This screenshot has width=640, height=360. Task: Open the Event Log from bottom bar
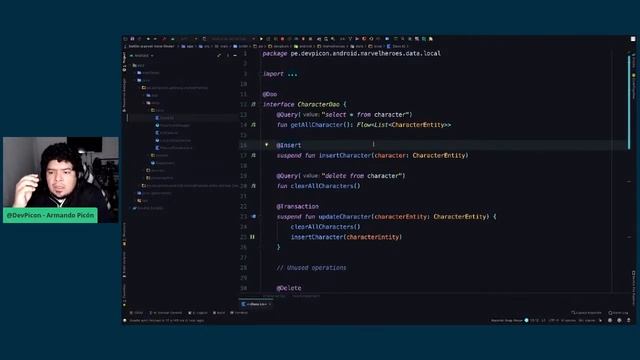click(x=618, y=313)
